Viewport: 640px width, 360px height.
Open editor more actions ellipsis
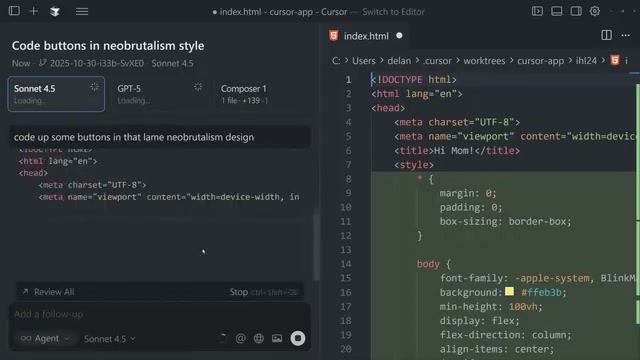625,36
